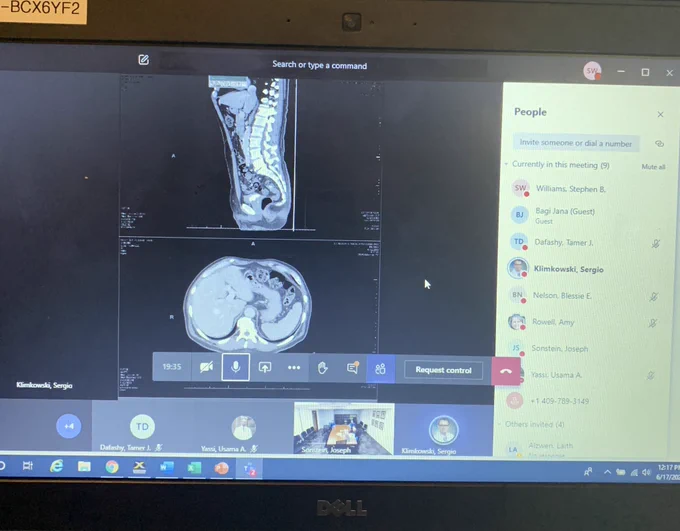Open Google Chrome from the taskbar

[112, 467]
